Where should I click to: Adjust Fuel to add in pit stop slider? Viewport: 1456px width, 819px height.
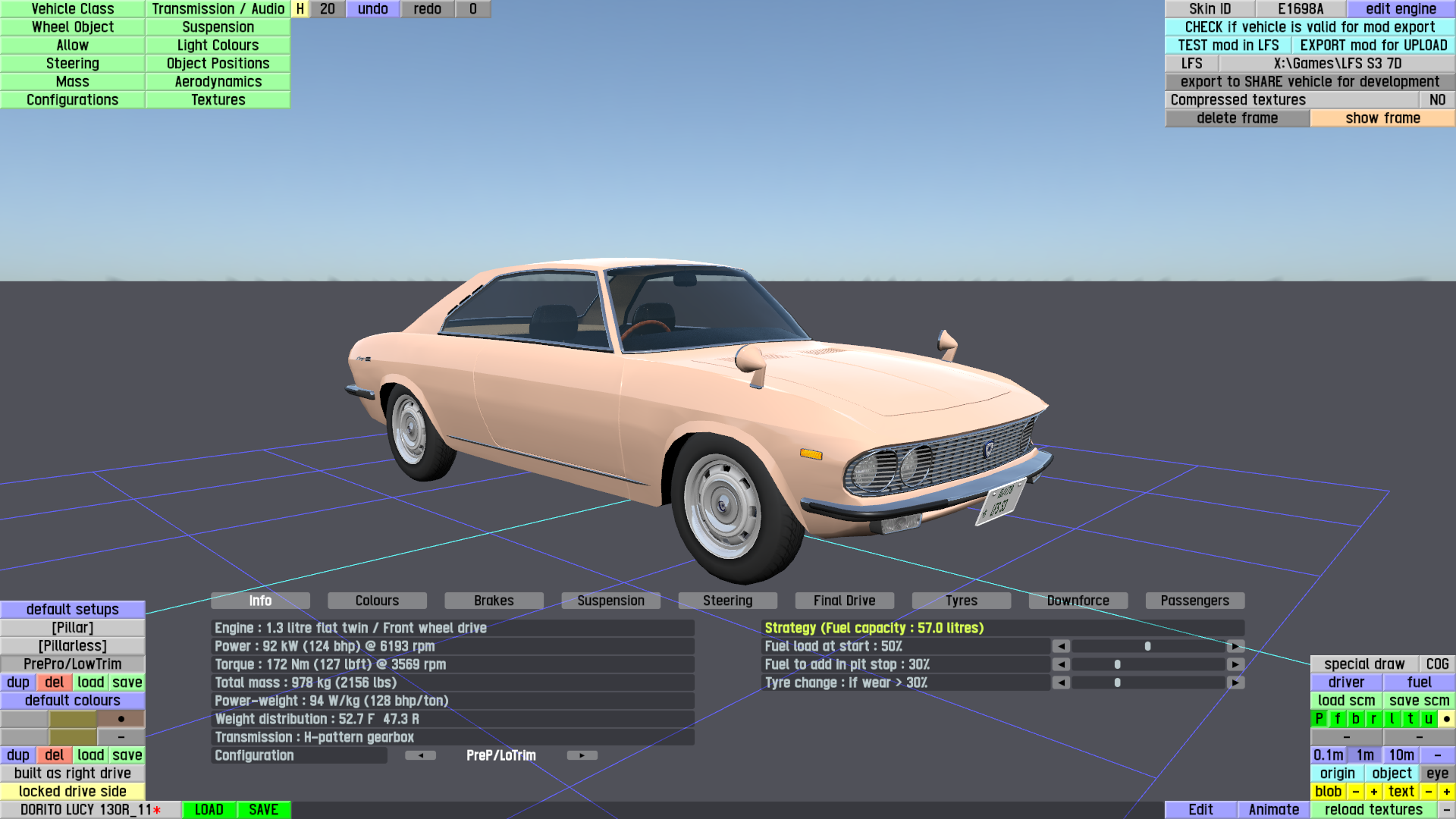[x=1117, y=664]
